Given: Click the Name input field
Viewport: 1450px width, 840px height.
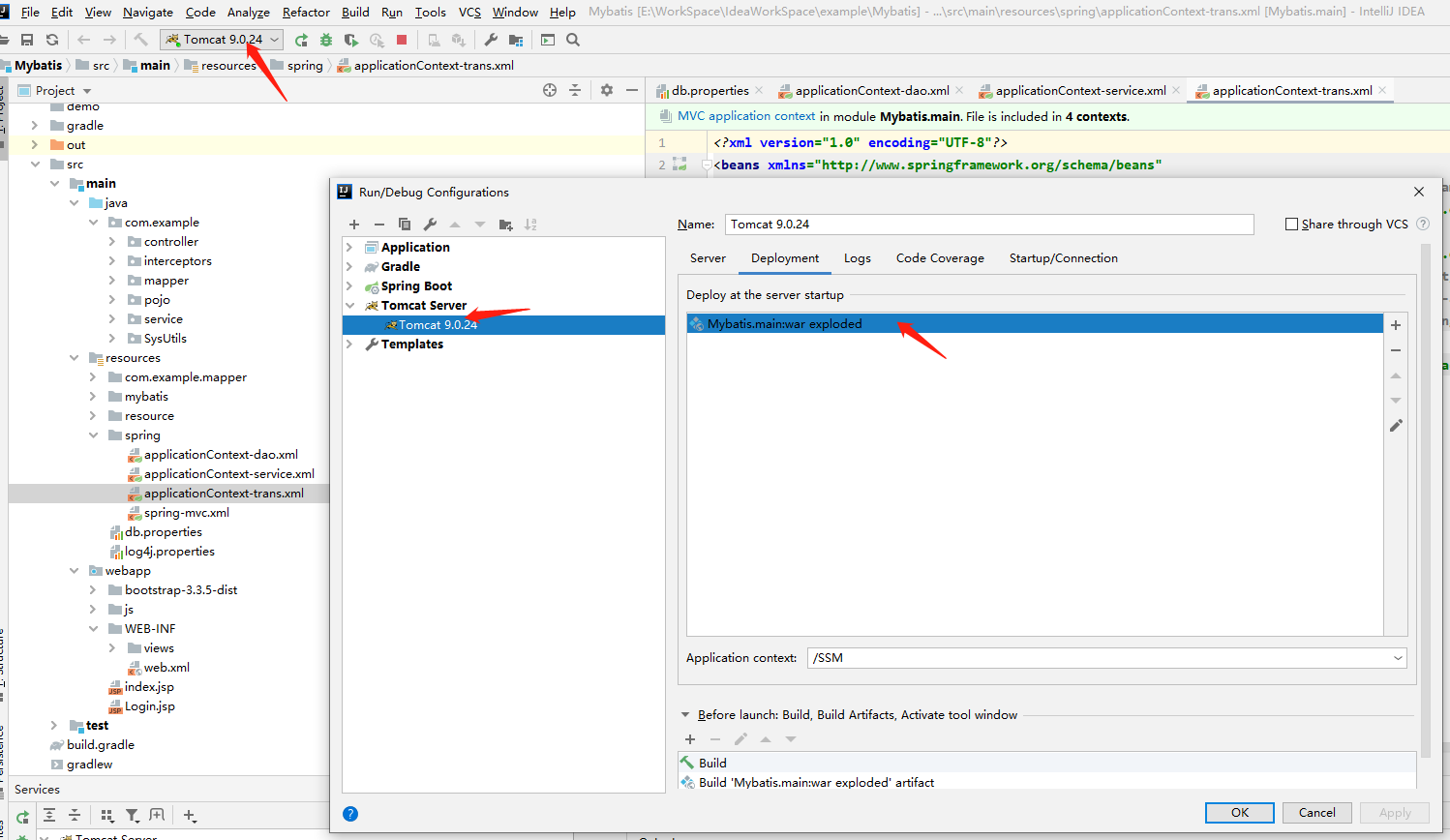Looking at the screenshot, I should pyautogui.click(x=989, y=225).
